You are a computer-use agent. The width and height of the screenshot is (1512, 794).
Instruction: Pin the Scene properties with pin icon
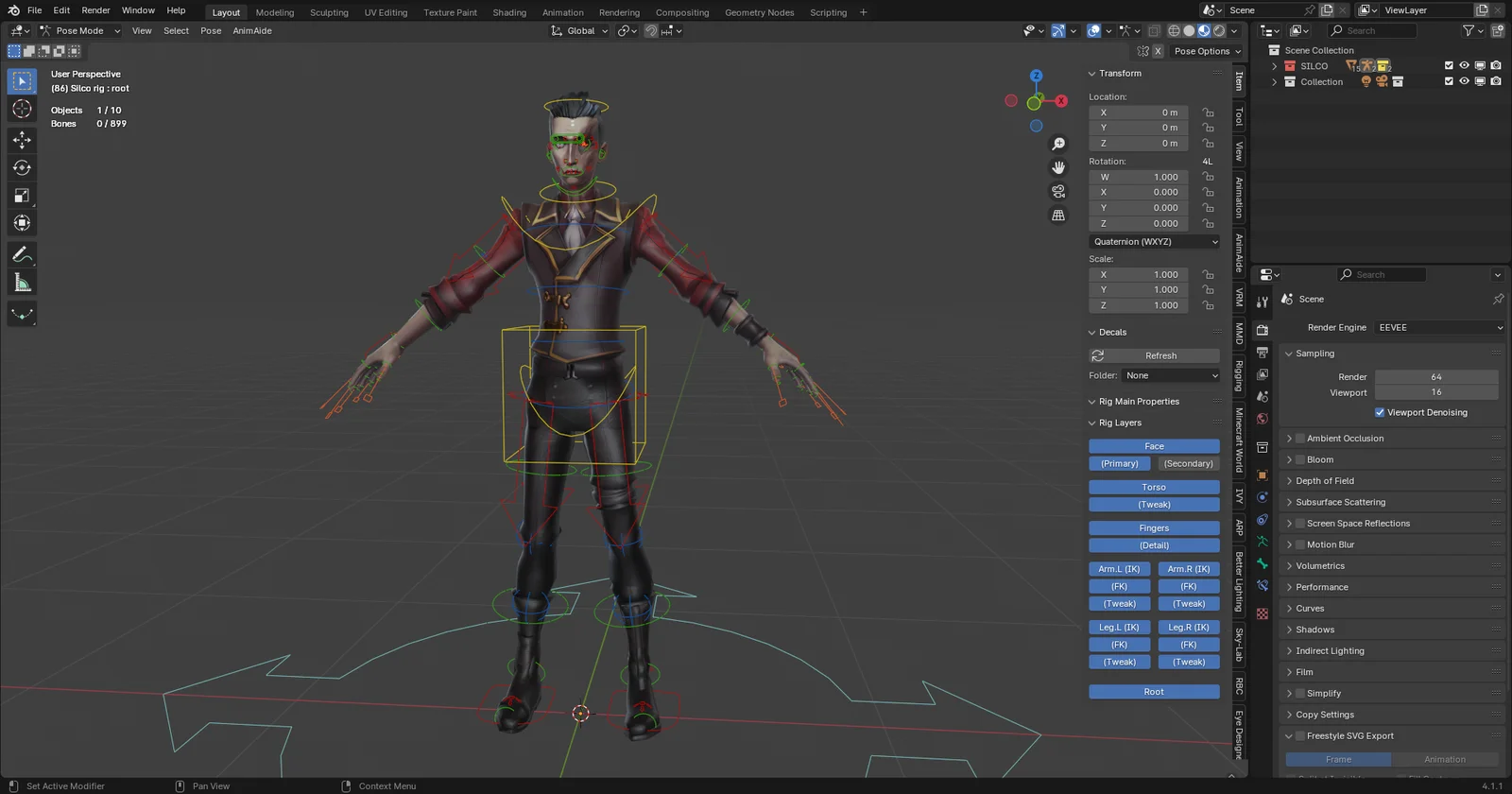click(1498, 299)
